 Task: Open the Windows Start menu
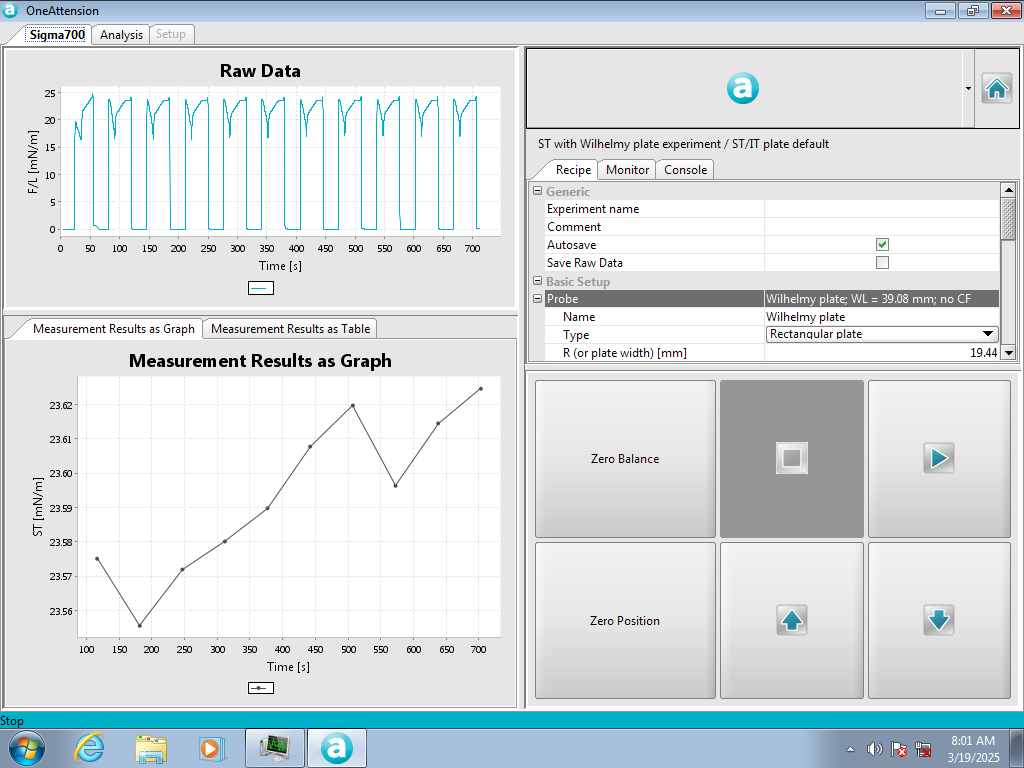click(x=27, y=748)
